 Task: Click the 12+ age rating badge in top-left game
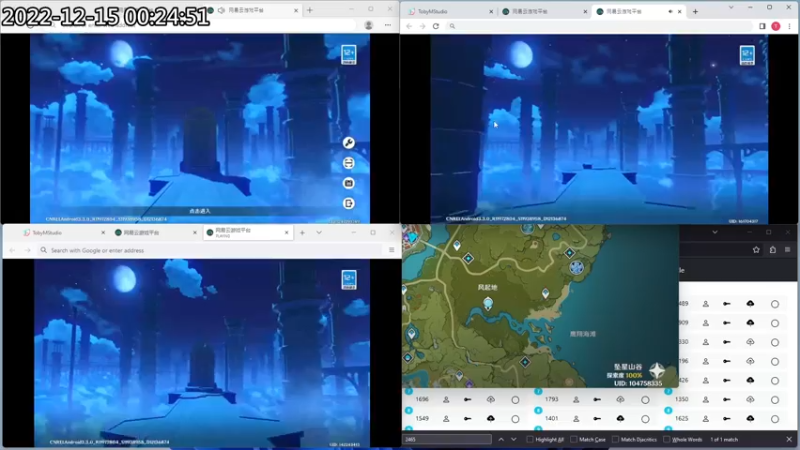point(349,55)
